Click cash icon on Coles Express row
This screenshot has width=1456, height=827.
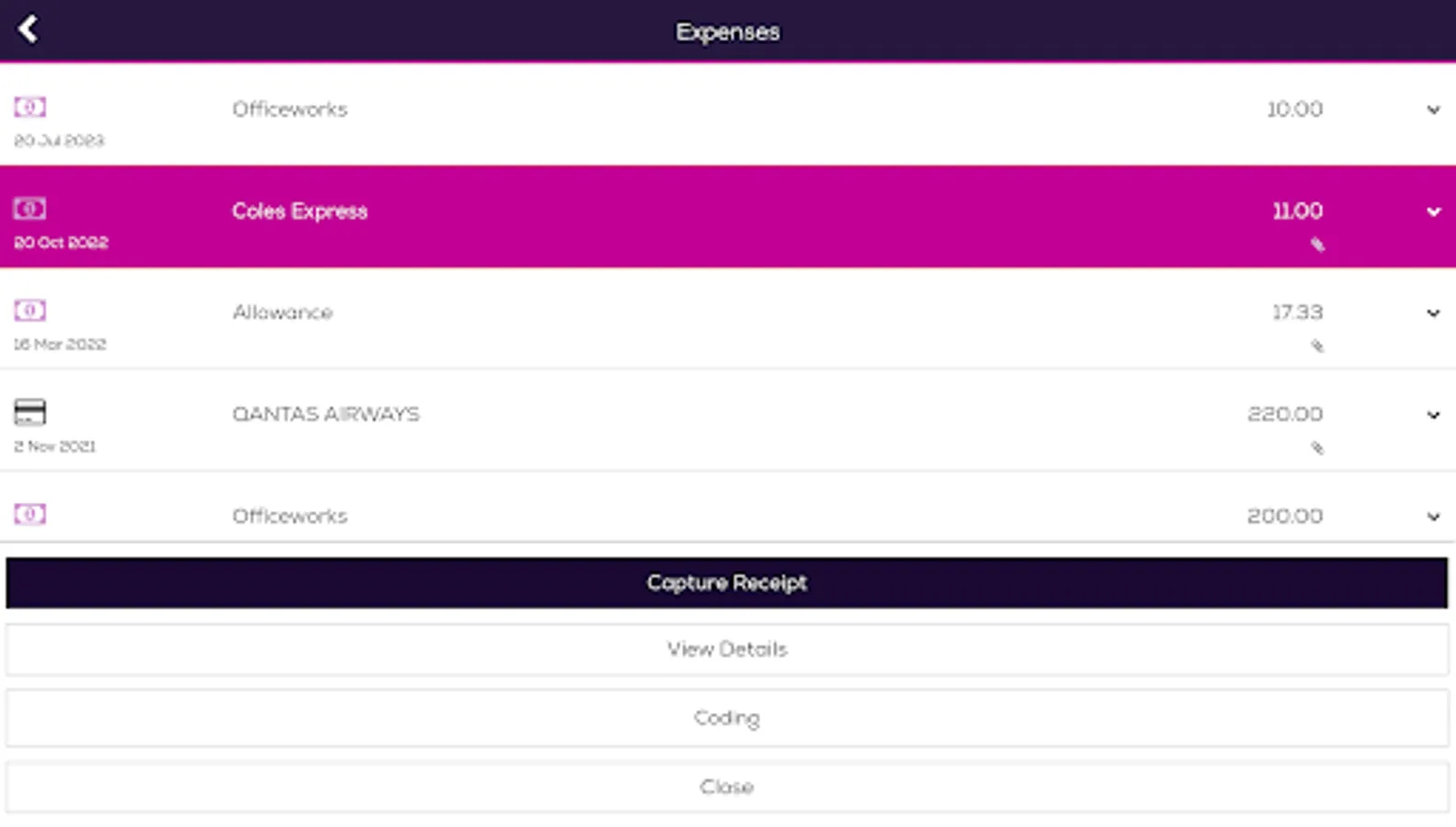29,210
